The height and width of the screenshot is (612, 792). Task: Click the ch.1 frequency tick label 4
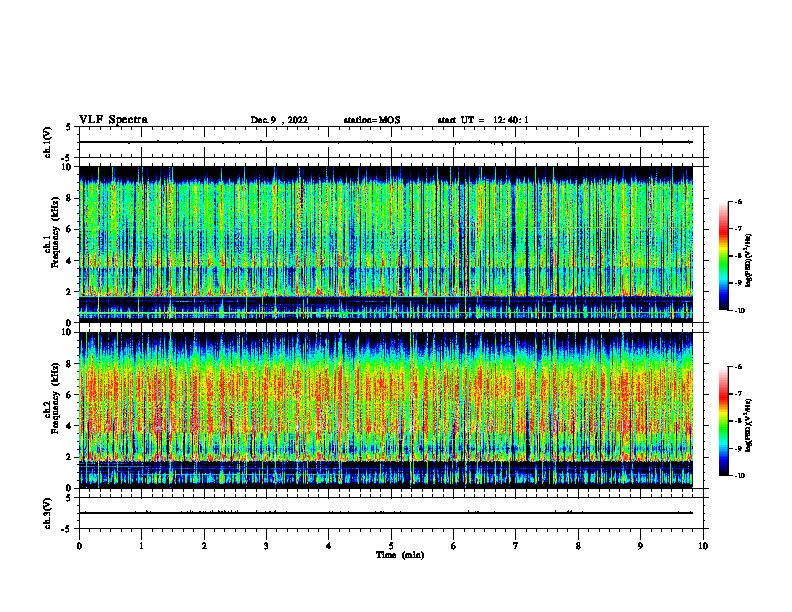[x=70, y=261]
